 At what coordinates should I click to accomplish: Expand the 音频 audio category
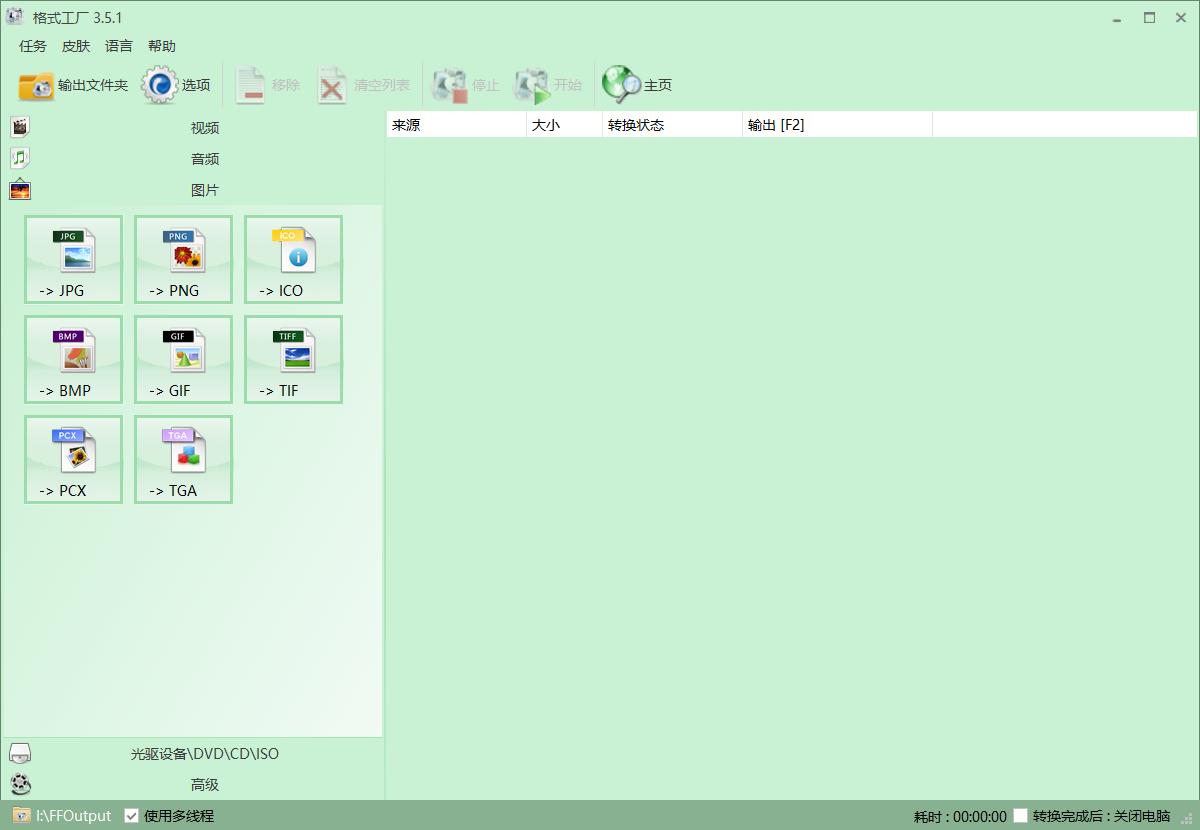(204, 159)
